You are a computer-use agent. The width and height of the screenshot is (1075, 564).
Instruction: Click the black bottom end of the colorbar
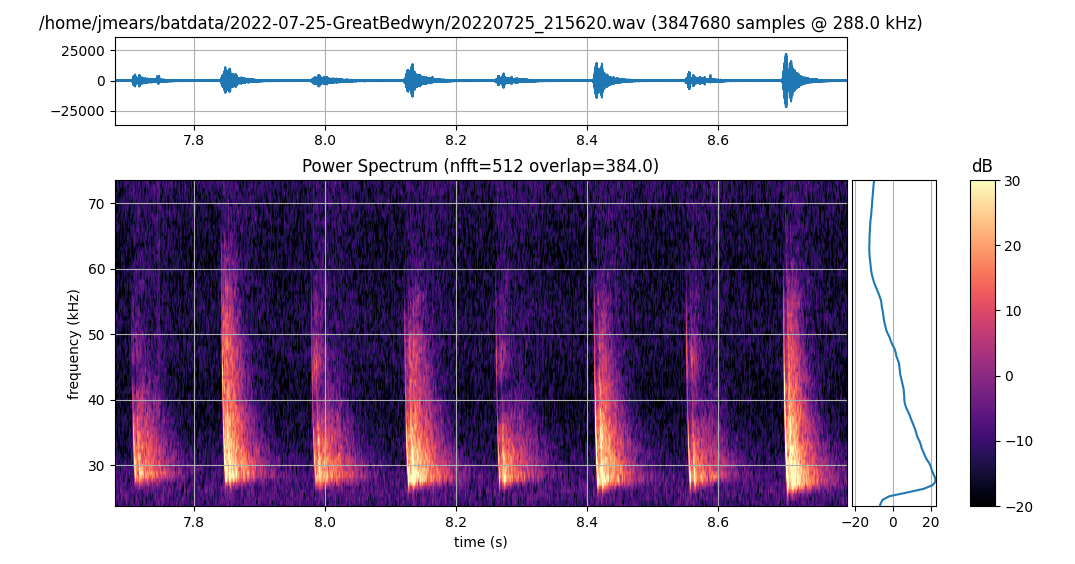(x=982, y=502)
